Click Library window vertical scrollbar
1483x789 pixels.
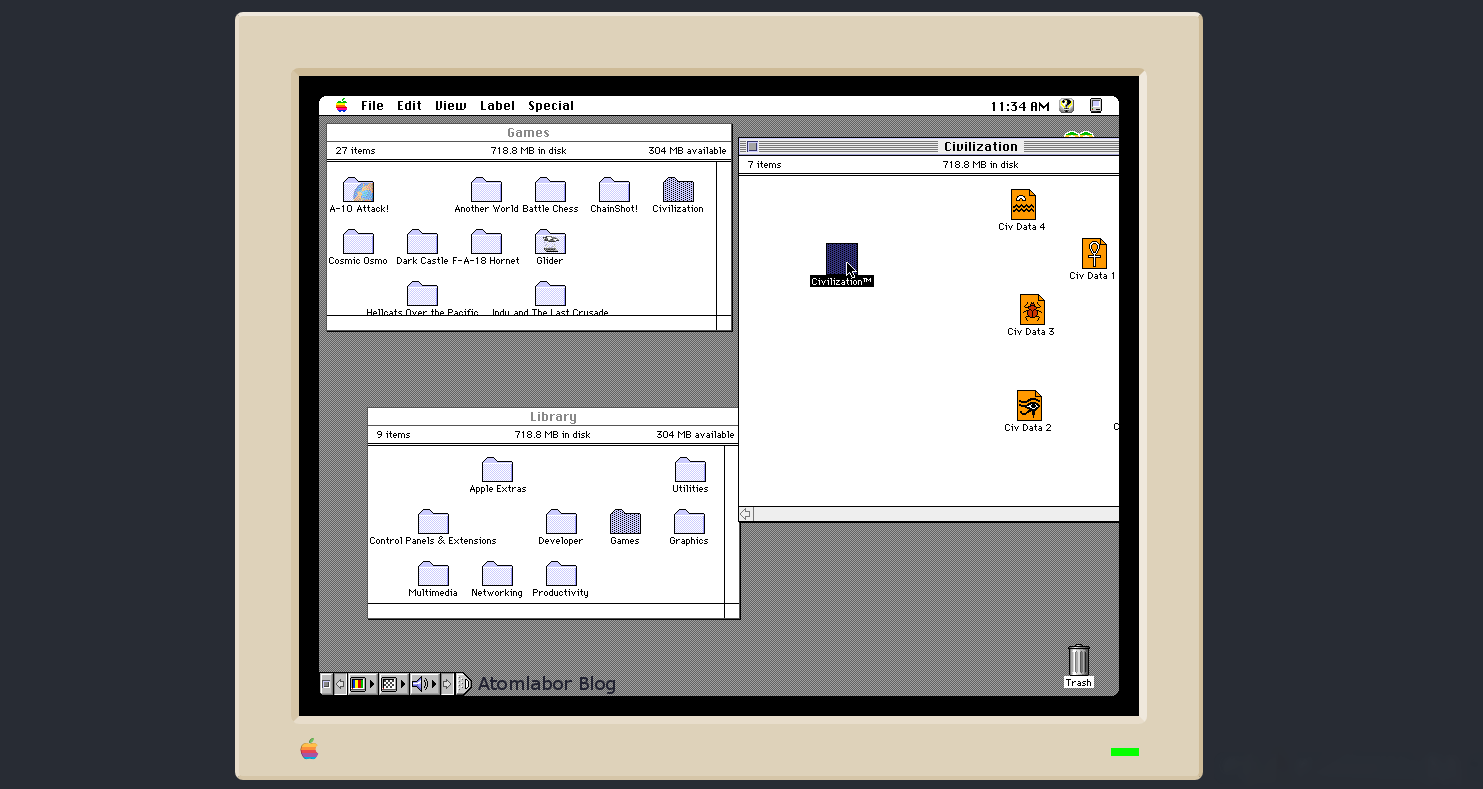[731, 524]
